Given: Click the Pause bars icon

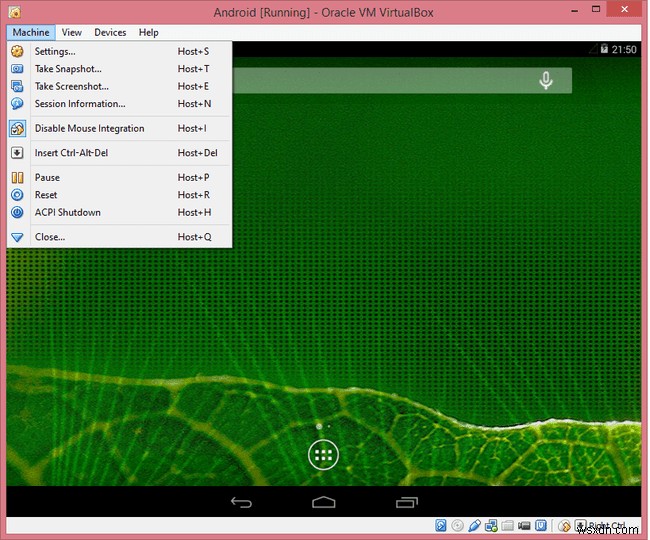Looking at the screenshot, I should coord(17,178).
